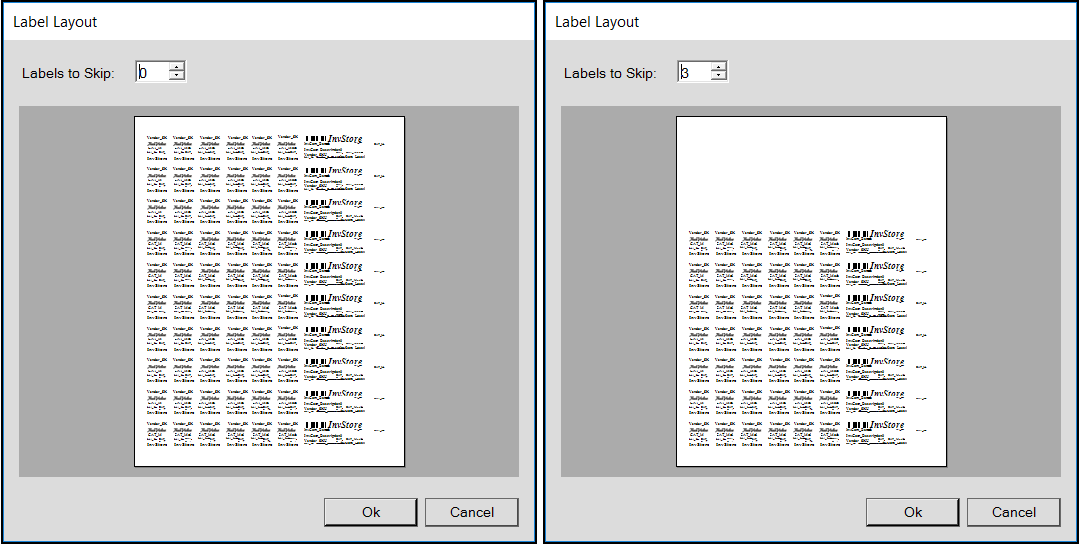Click the right window's Label Layout title
This screenshot has width=1079, height=544.
[597, 22]
